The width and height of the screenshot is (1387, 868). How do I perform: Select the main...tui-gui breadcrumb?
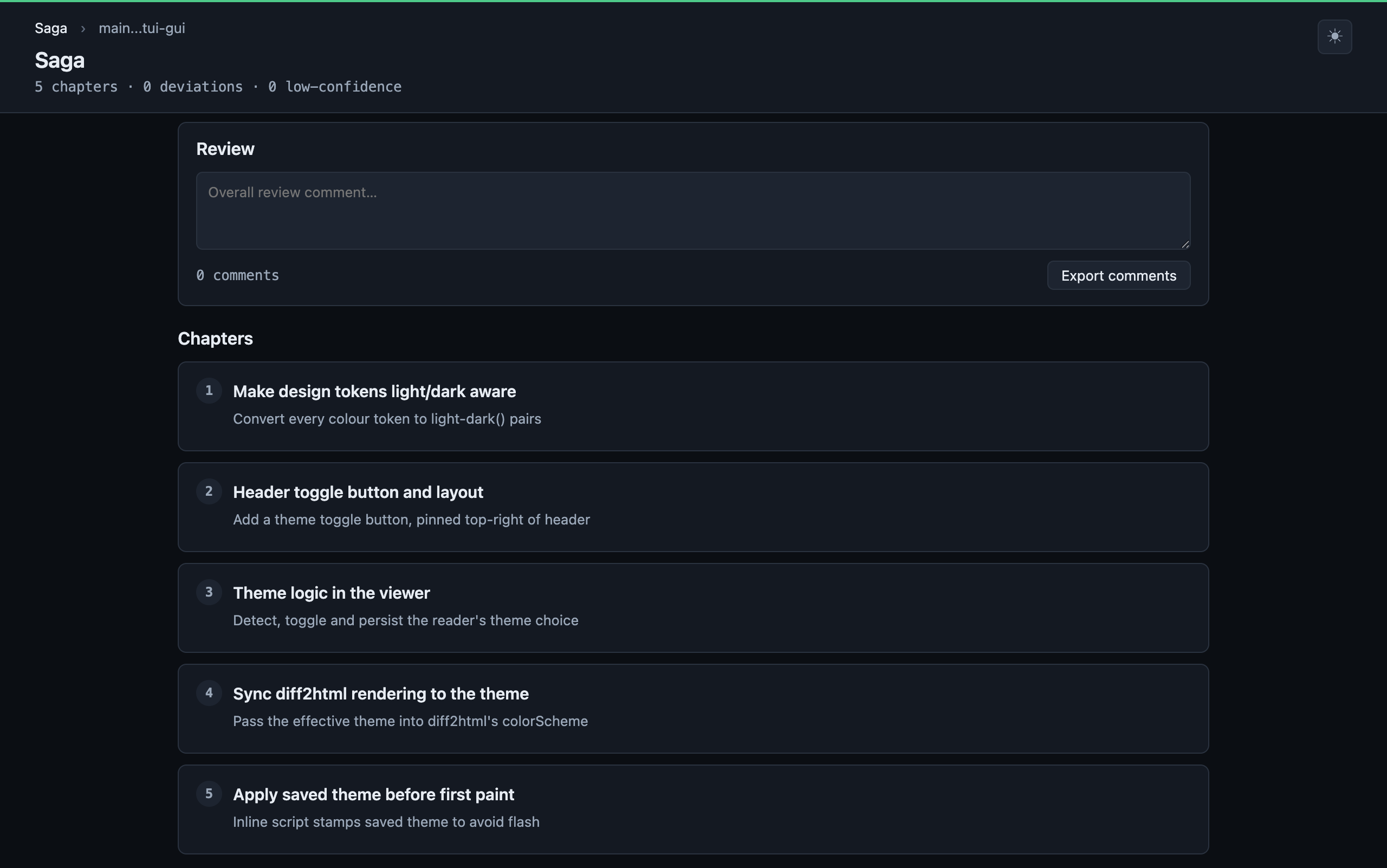(x=142, y=28)
